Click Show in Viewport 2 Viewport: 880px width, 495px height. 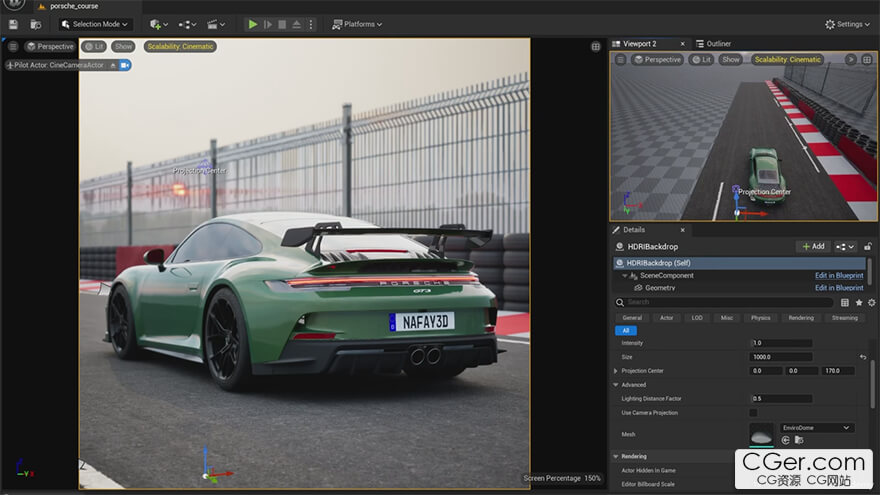[731, 59]
